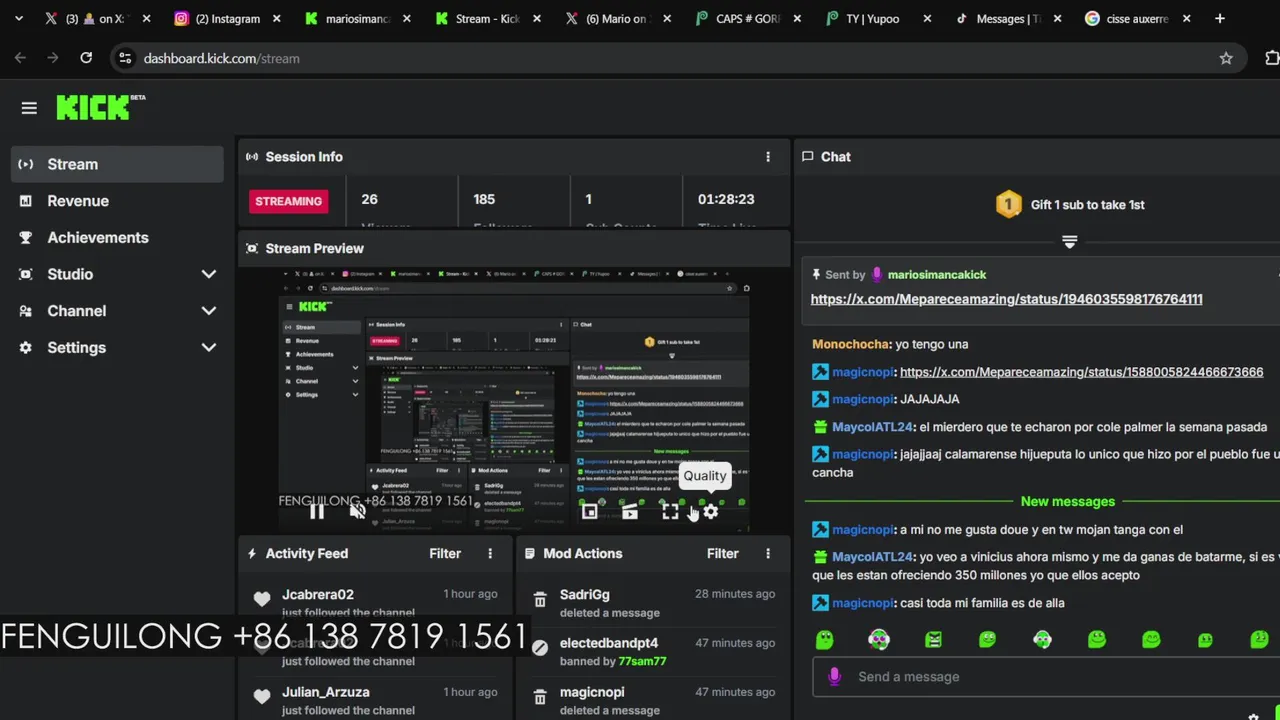Select magicnopi entry in Mod Actions
This screenshot has width=1280, height=720.
592,692
